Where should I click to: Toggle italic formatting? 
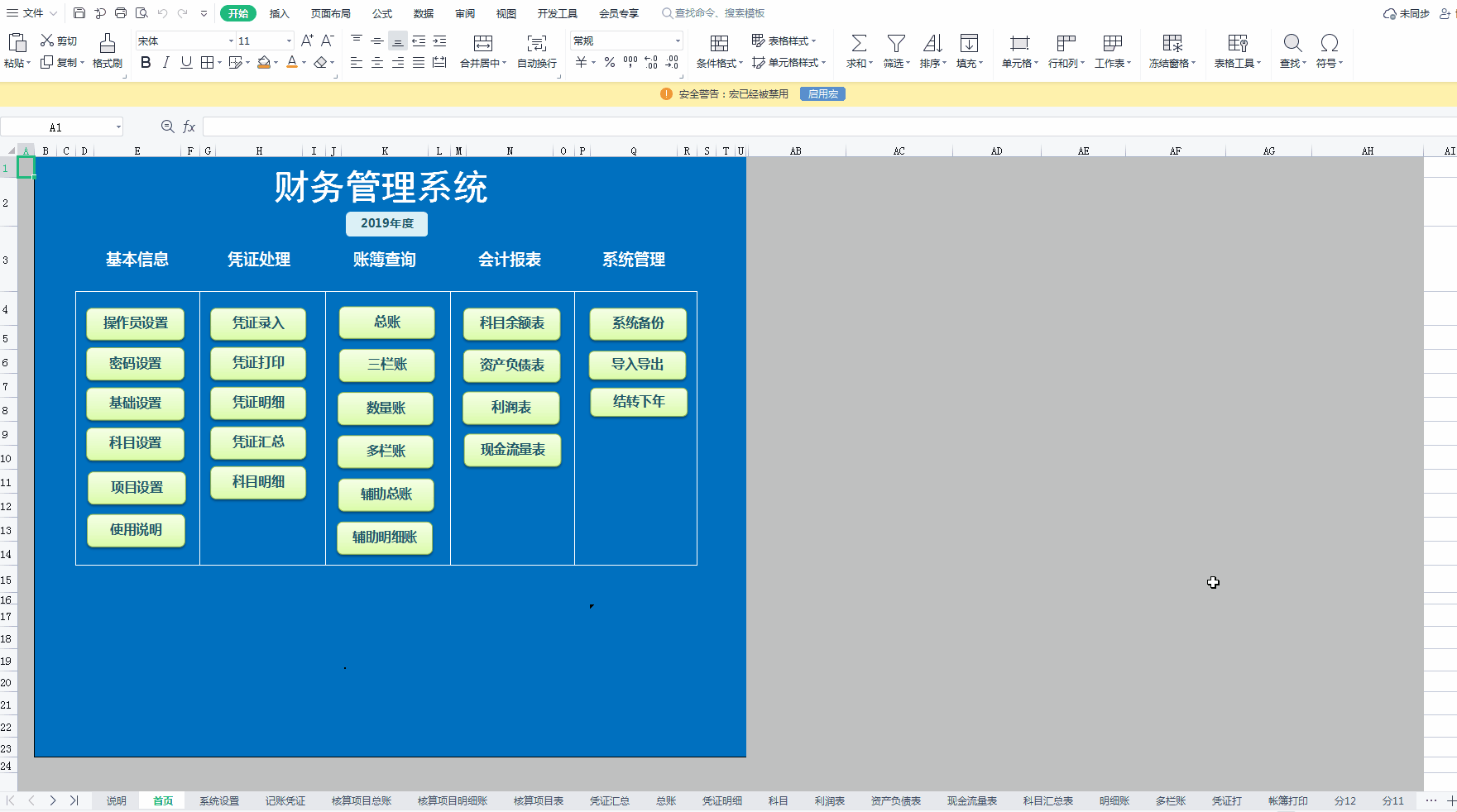point(165,62)
